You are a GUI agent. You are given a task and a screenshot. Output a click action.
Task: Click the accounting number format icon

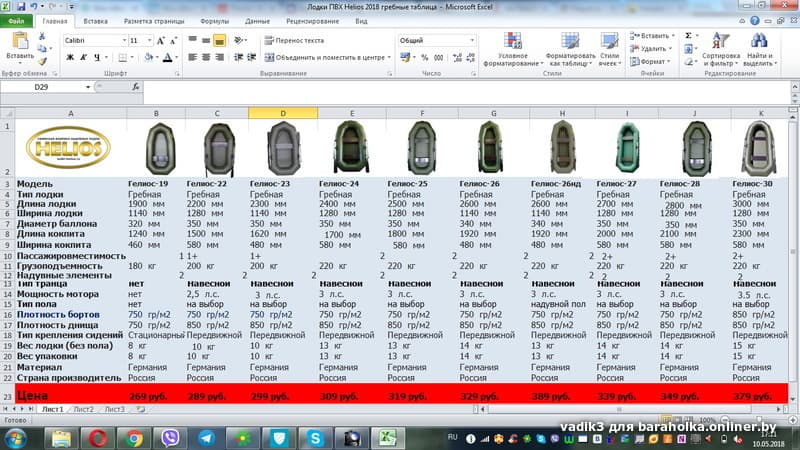405,57
